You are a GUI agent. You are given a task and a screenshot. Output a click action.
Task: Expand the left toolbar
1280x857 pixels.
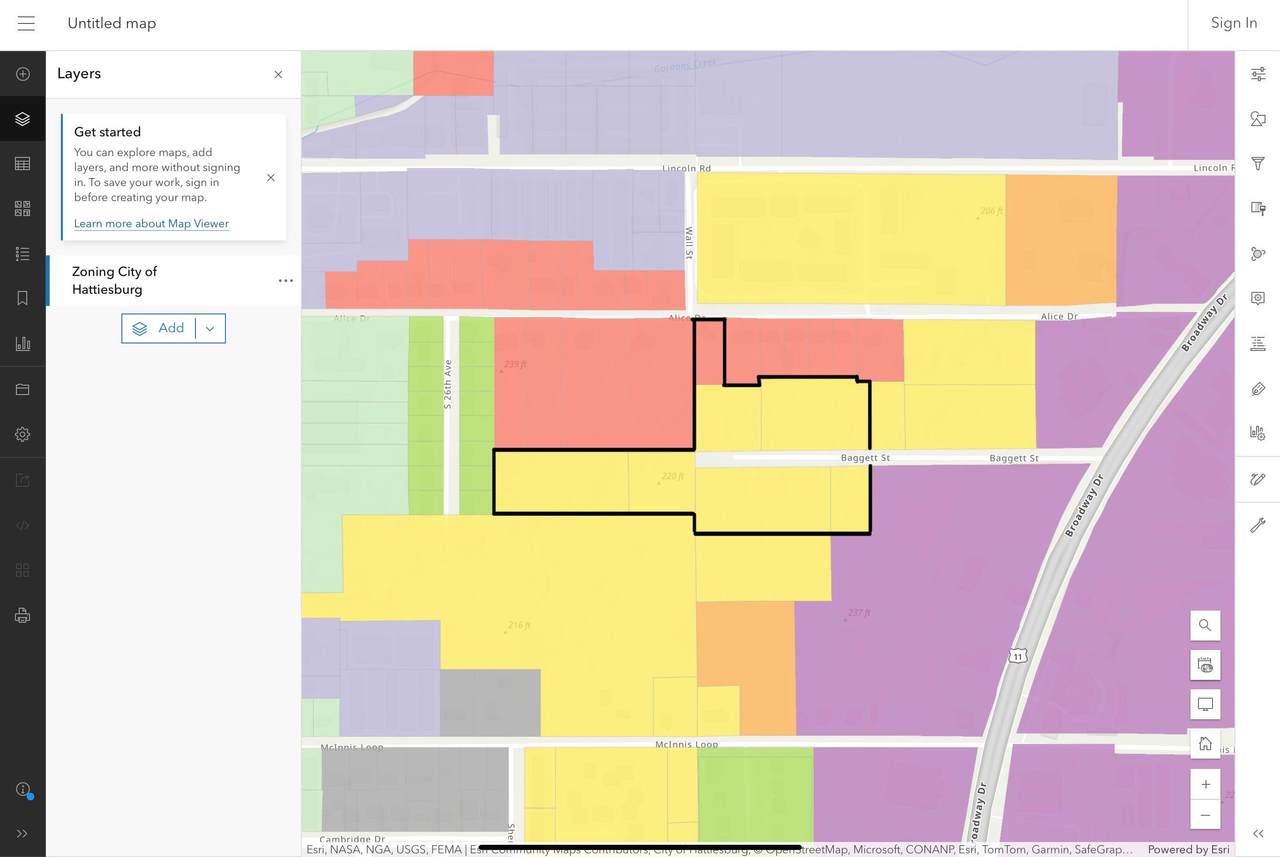click(22, 833)
